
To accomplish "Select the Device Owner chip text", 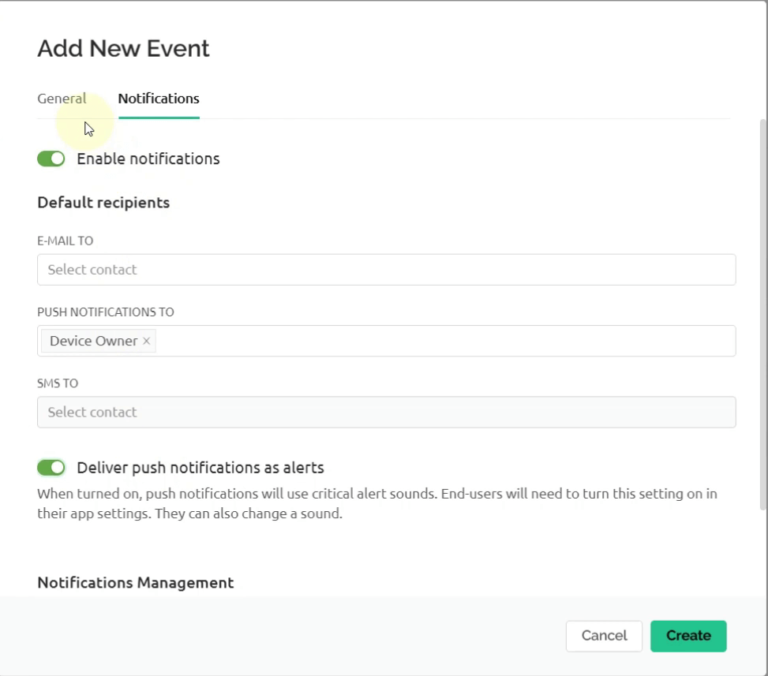I will [93, 341].
